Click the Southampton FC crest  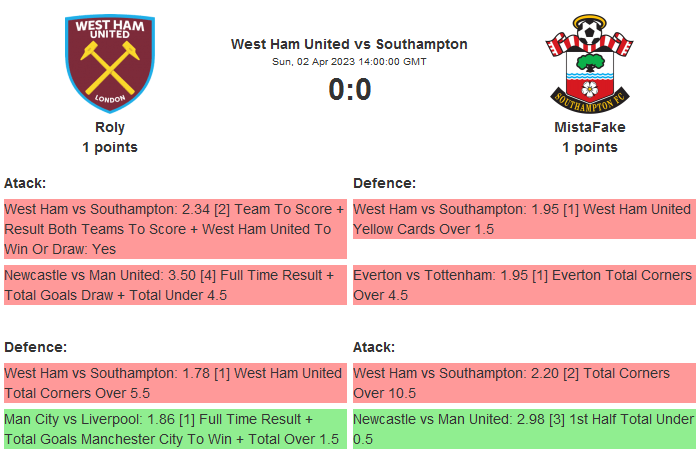click(589, 62)
